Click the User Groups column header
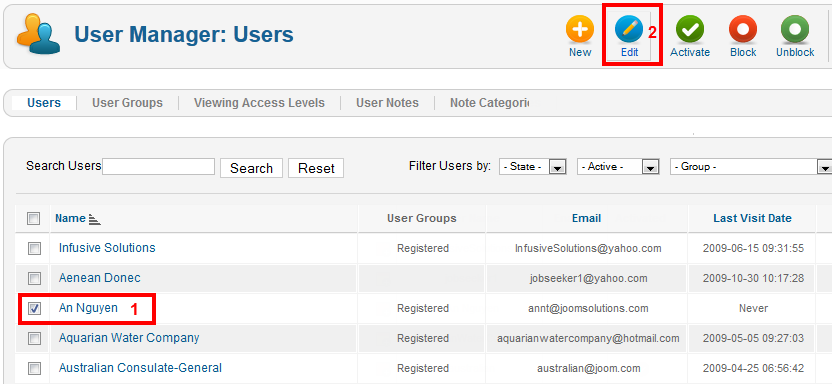The width and height of the screenshot is (832, 384). pyautogui.click(x=422, y=219)
